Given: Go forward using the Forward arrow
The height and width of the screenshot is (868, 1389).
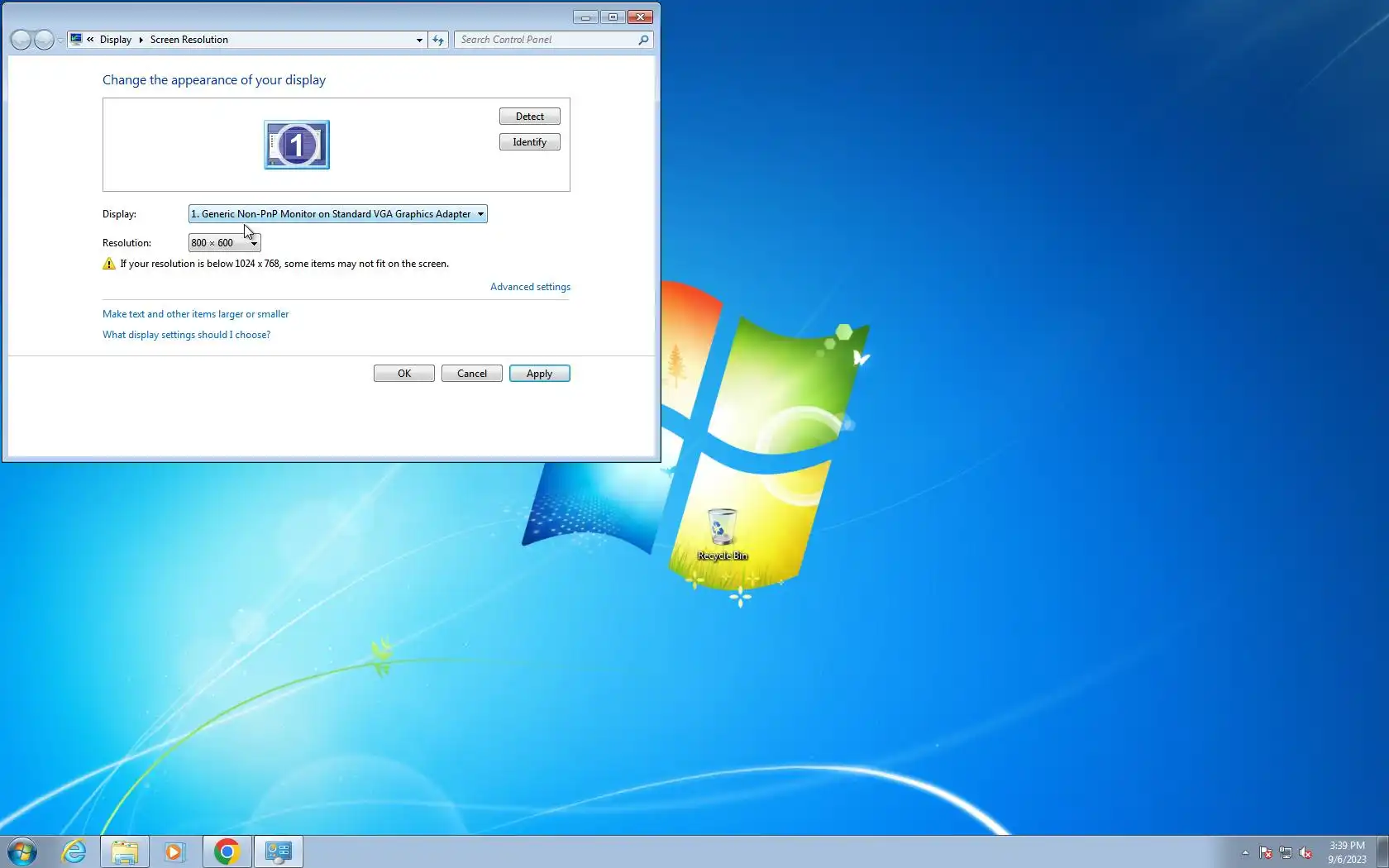Looking at the screenshot, I should point(45,40).
